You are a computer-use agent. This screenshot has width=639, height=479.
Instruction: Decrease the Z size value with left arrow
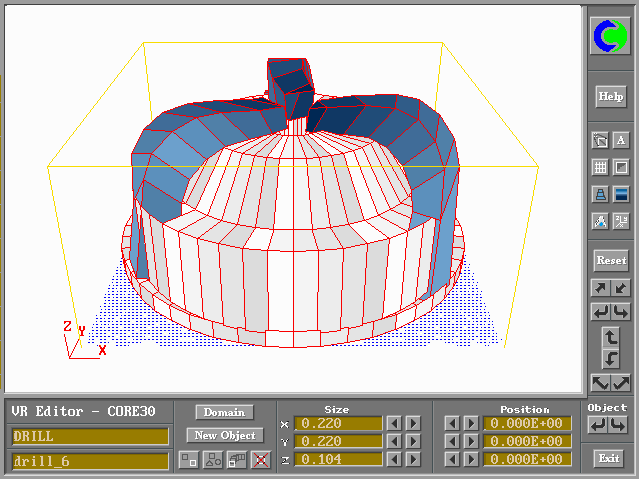coord(395,459)
